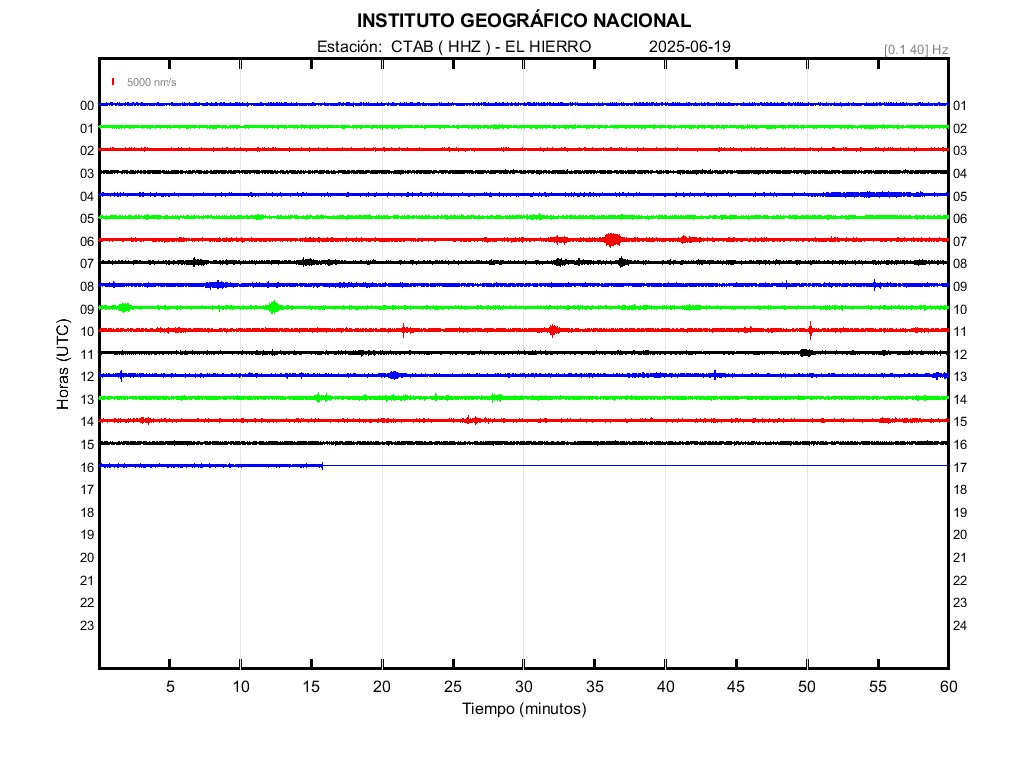Click the minute tick label 45
This screenshot has height=768, width=1024.
[x=736, y=687]
